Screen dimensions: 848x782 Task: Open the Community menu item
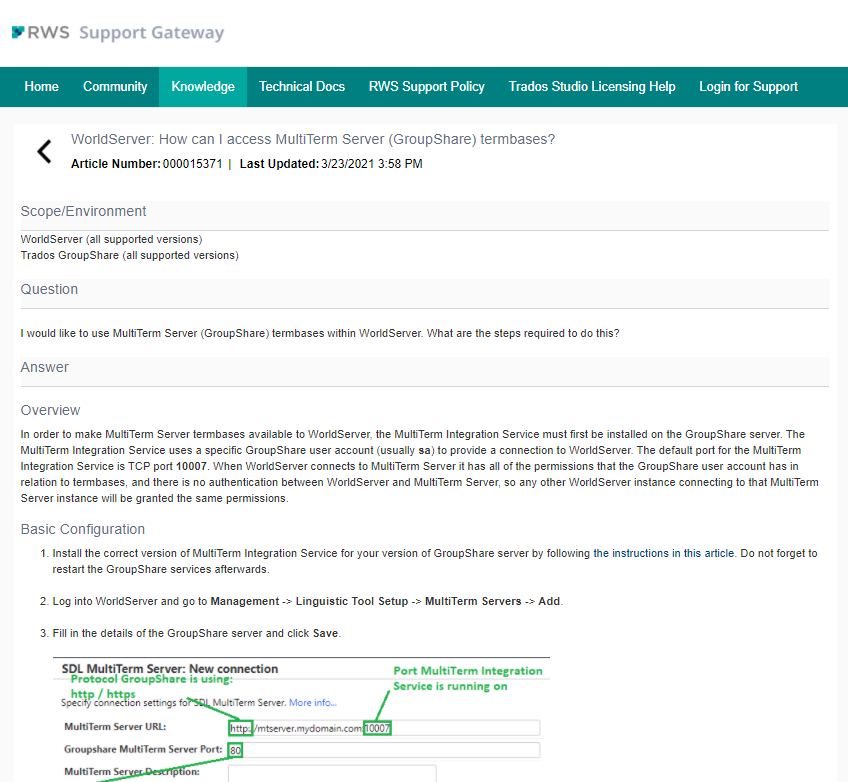click(x=115, y=87)
